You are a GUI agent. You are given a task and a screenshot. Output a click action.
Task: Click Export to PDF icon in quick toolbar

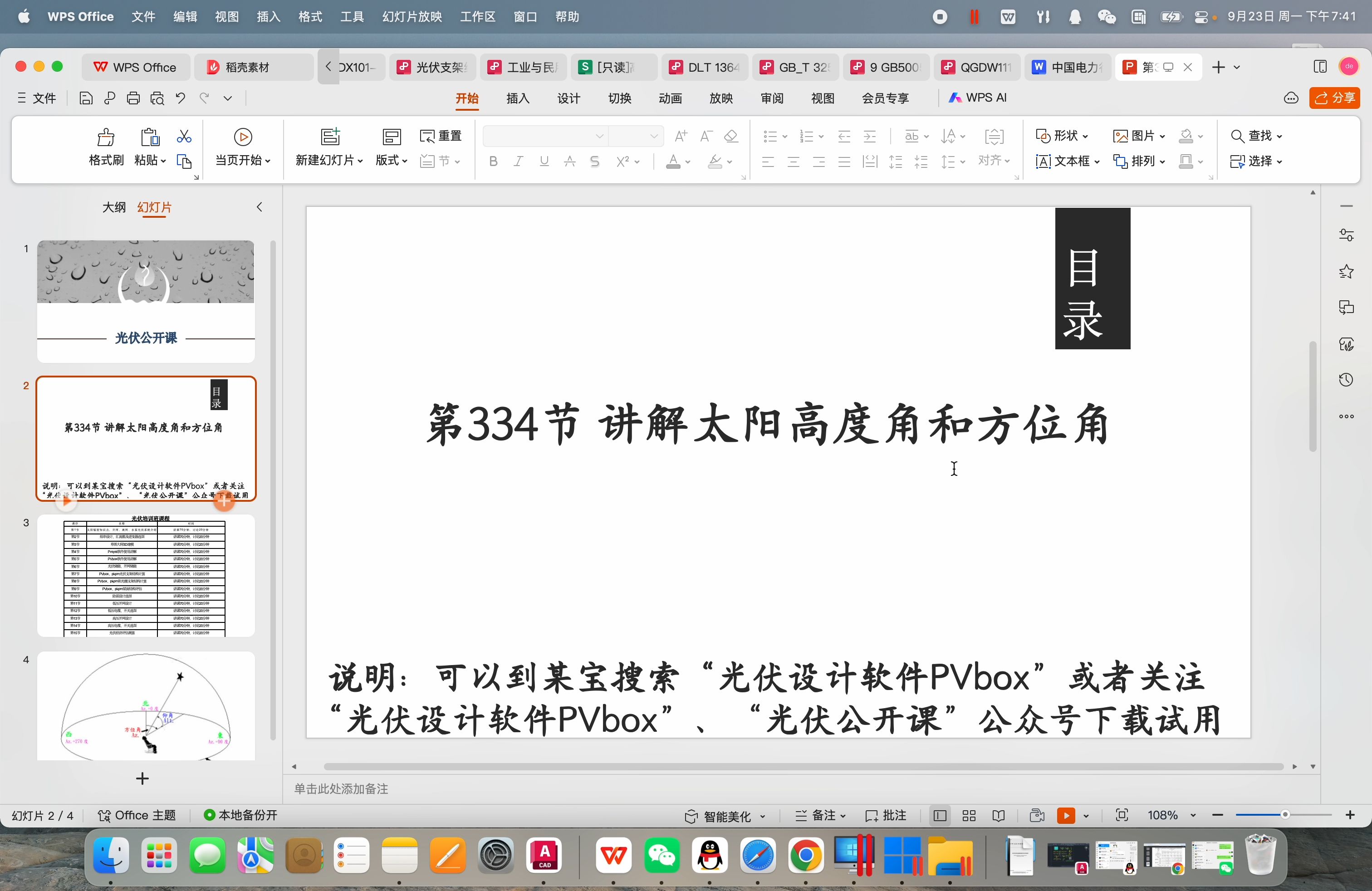pyautogui.click(x=109, y=98)
